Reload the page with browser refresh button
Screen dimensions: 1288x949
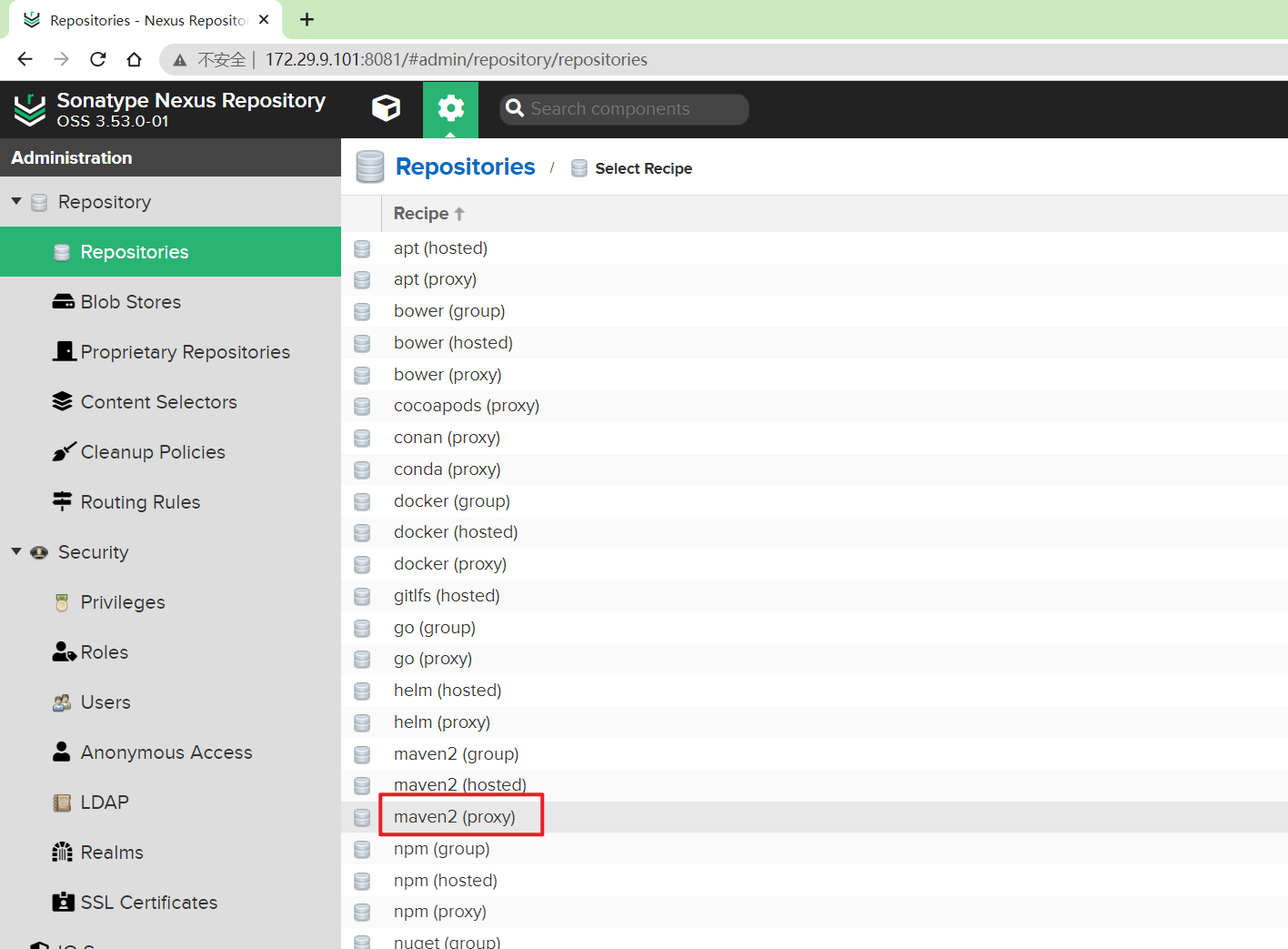(x=98, y=59)
